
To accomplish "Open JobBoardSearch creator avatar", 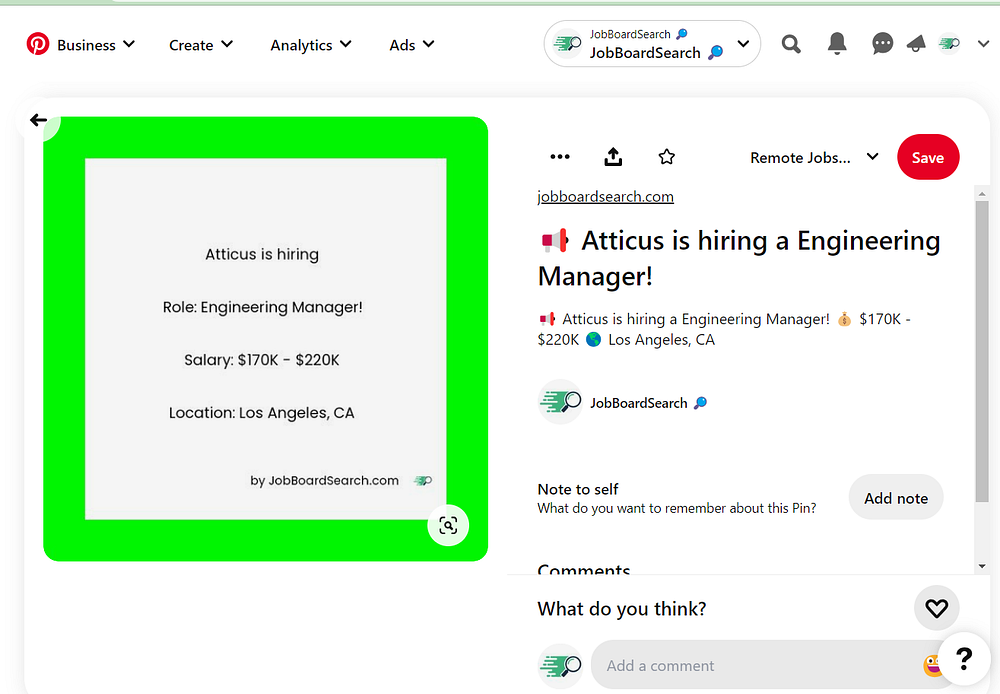I will (560, 402).
